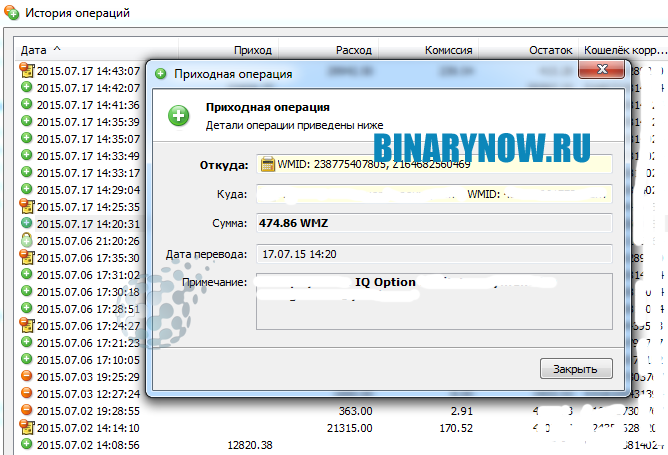Click the green plus icon for 2015.07.17 14:33:49
668x455 pixels.
(26, 155)
